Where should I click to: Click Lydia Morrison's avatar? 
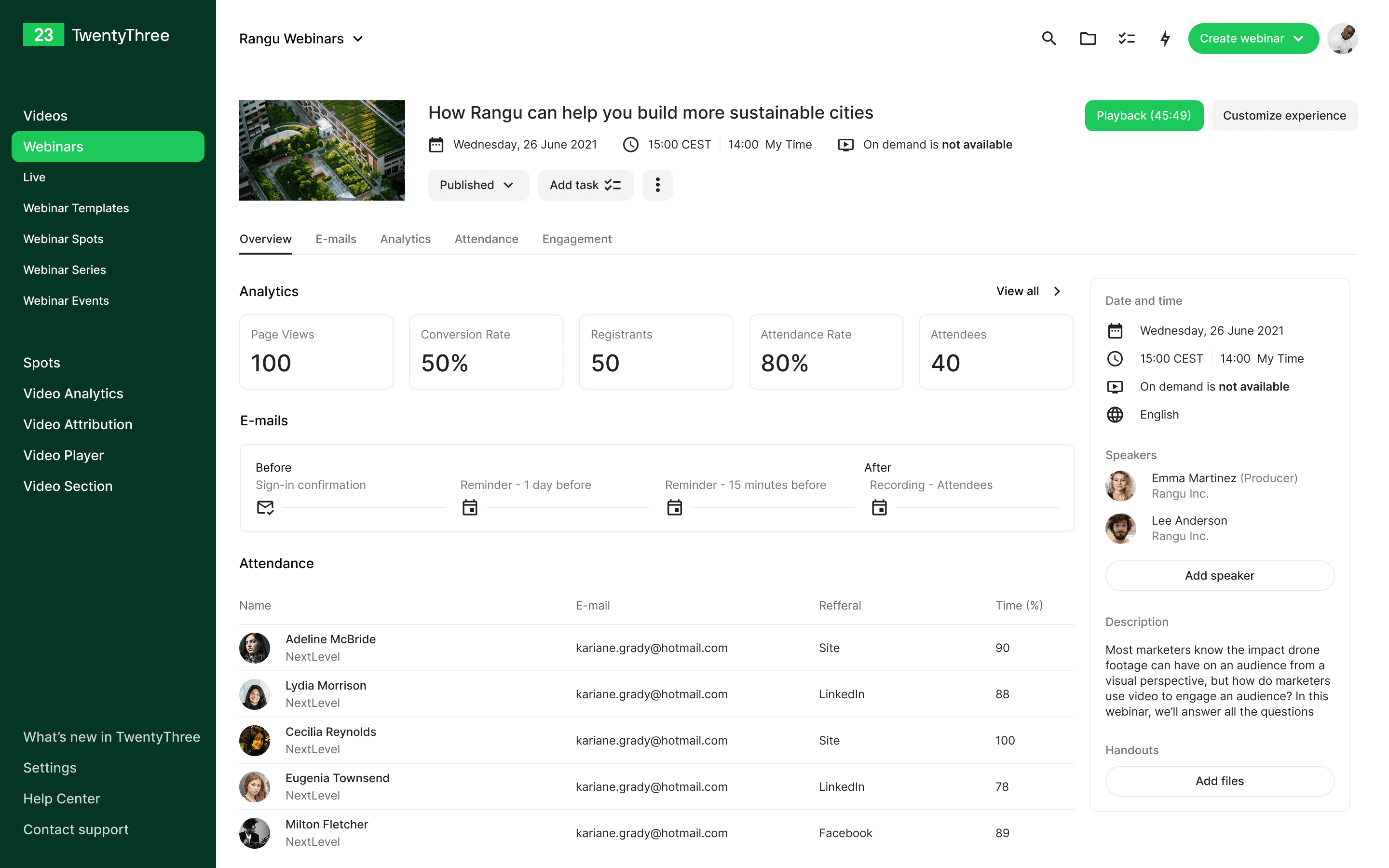(255, 694)
